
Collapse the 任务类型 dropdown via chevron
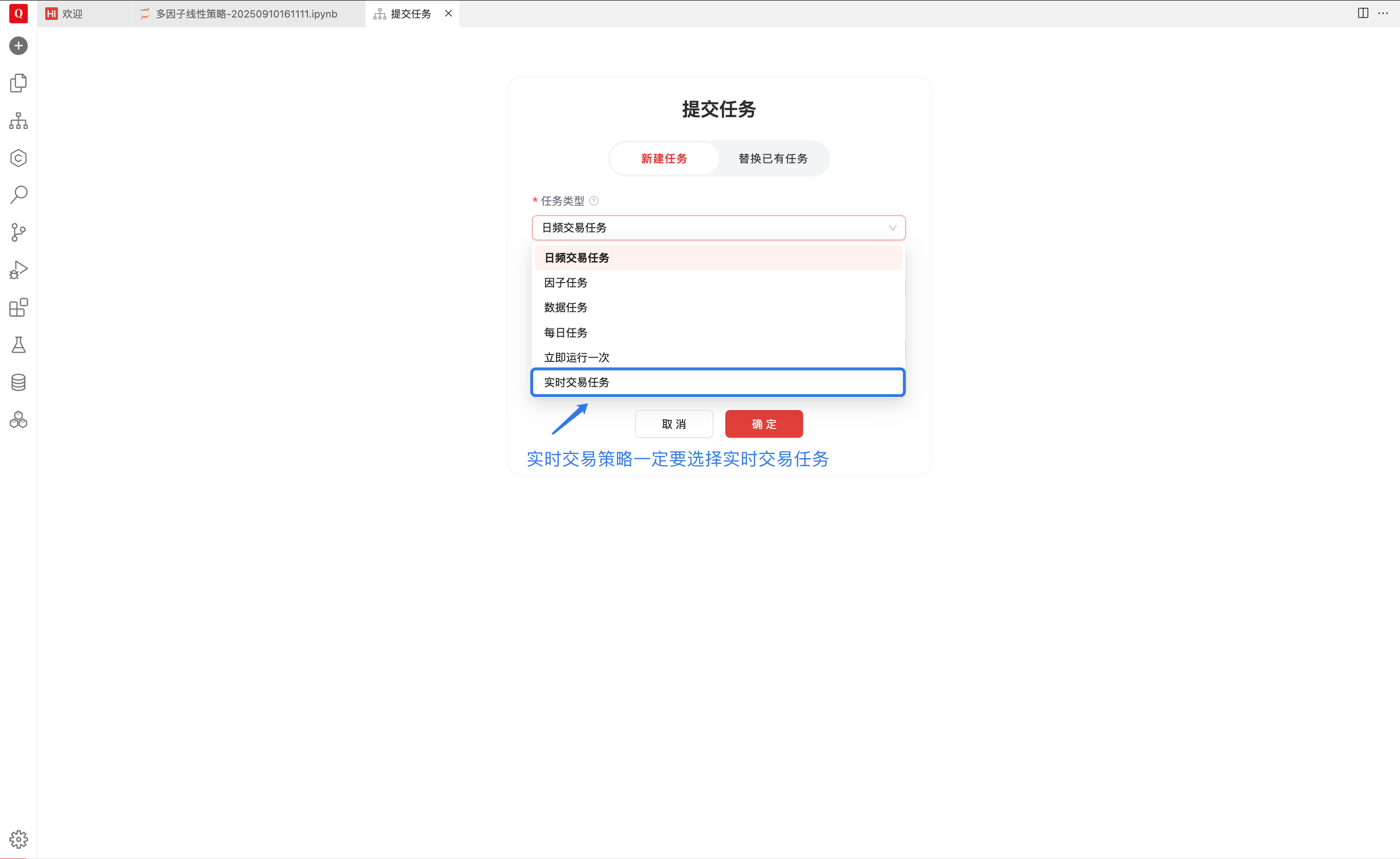[x=892, y=228]
